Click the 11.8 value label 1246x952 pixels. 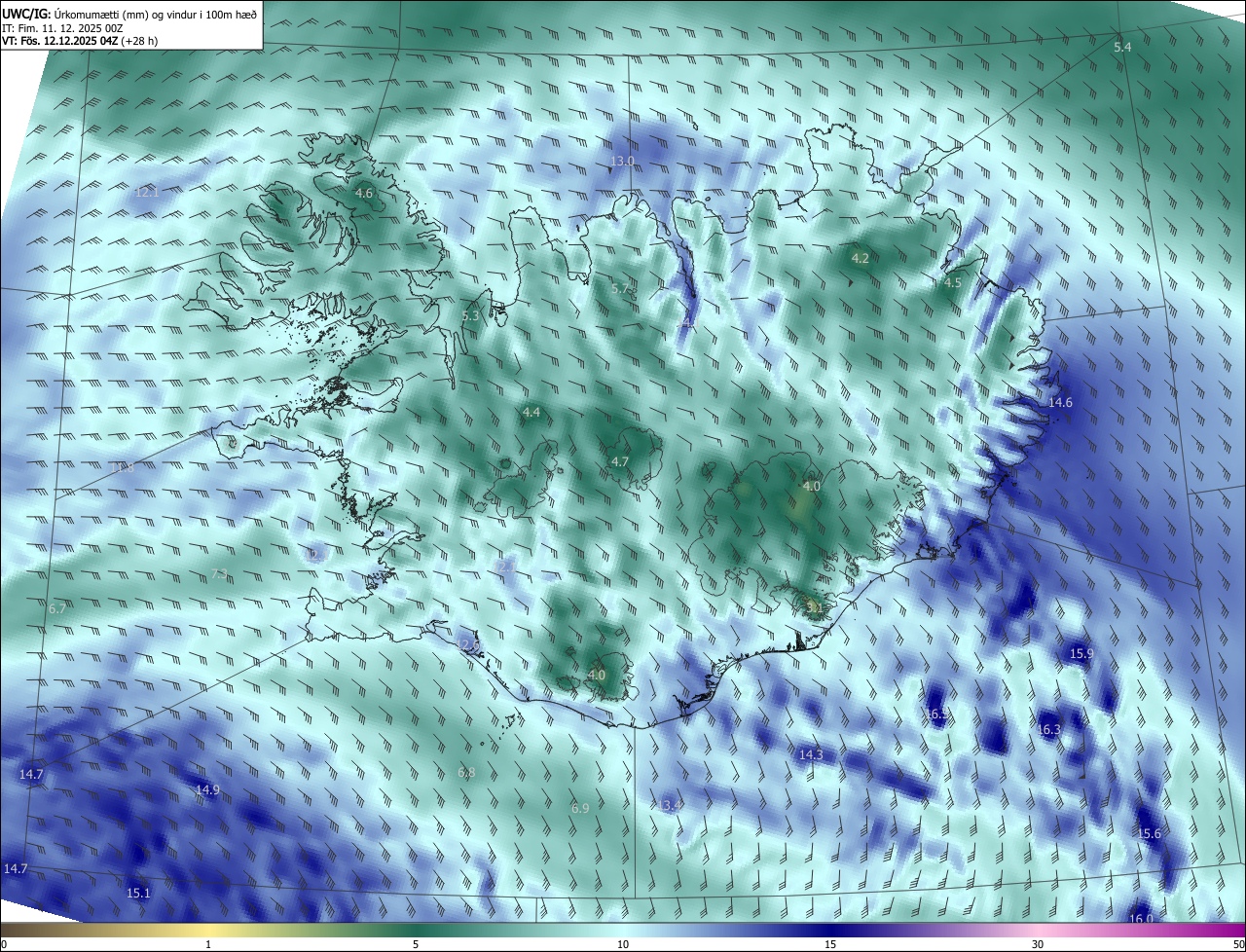pos(122,468)
